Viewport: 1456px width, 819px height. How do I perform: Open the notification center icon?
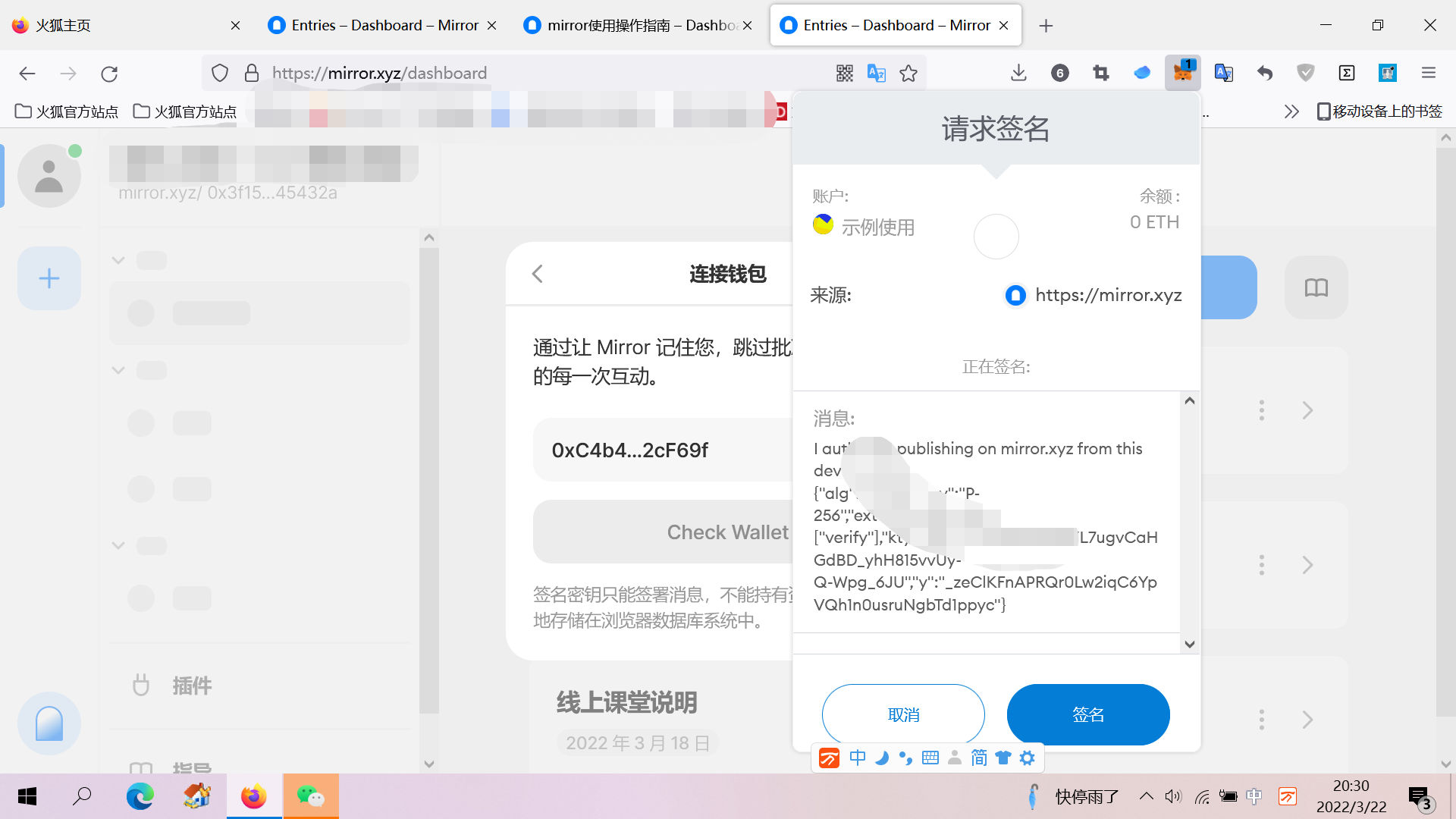coord(1420,797)
